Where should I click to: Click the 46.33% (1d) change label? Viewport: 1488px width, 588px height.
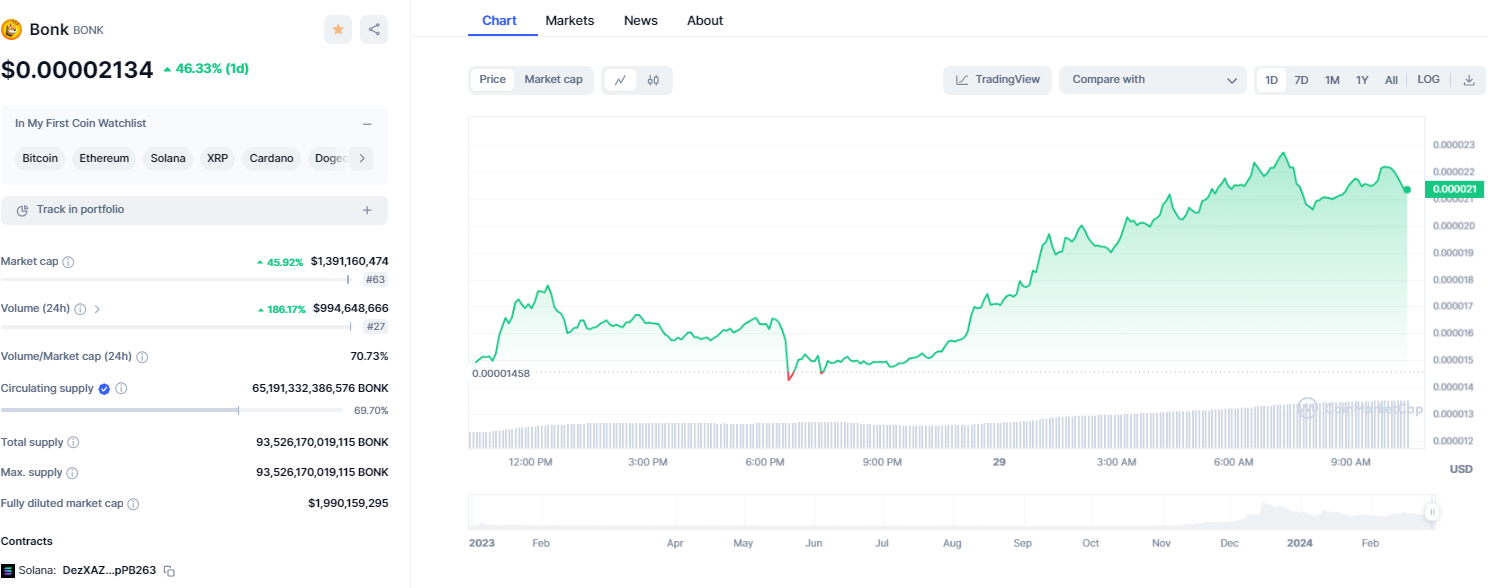point(205,69)
